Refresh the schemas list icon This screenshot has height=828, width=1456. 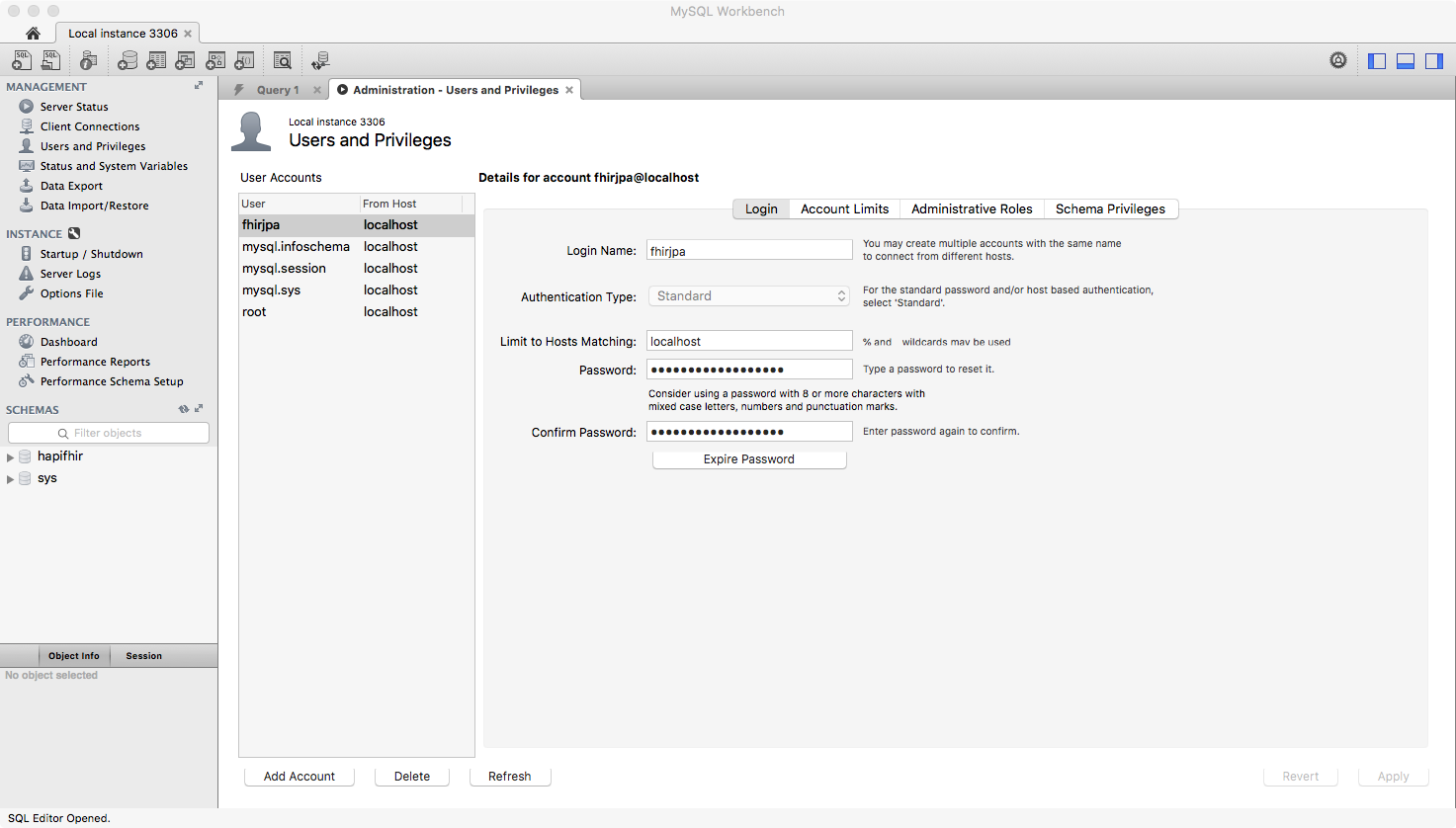pyautogui.click(x=183, y=409)
